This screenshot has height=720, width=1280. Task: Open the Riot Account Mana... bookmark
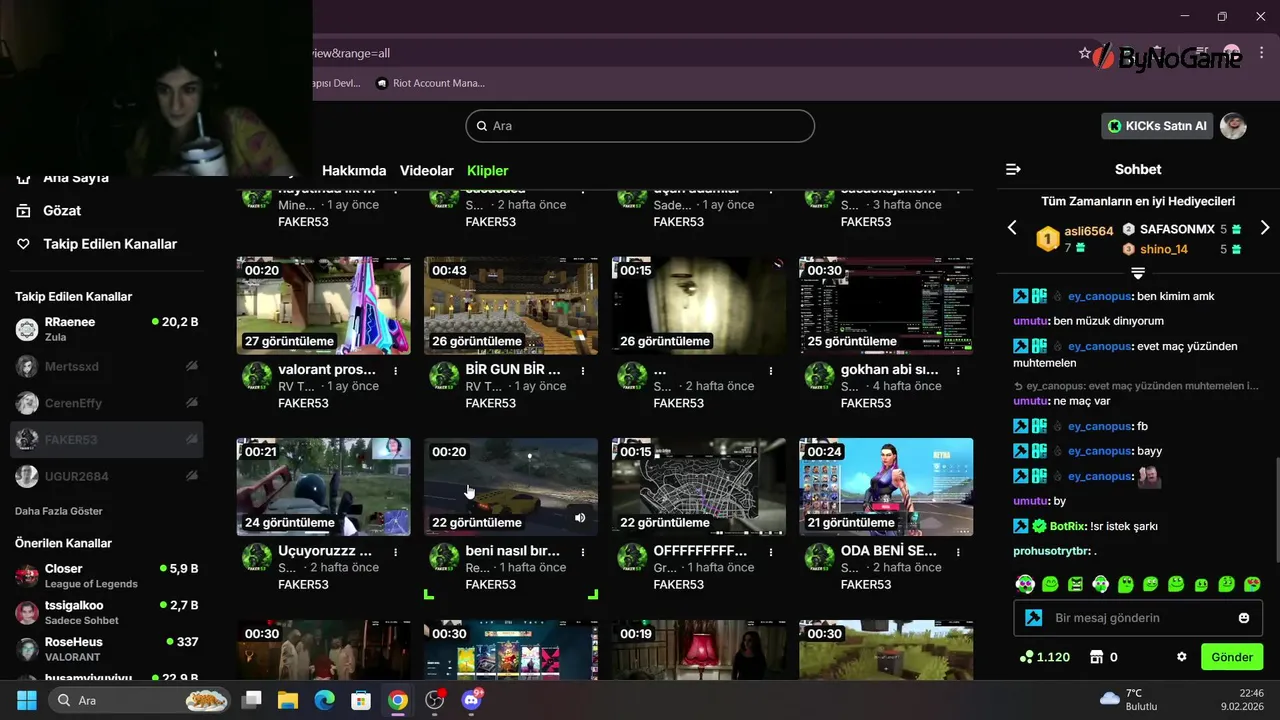click(430, 83)
